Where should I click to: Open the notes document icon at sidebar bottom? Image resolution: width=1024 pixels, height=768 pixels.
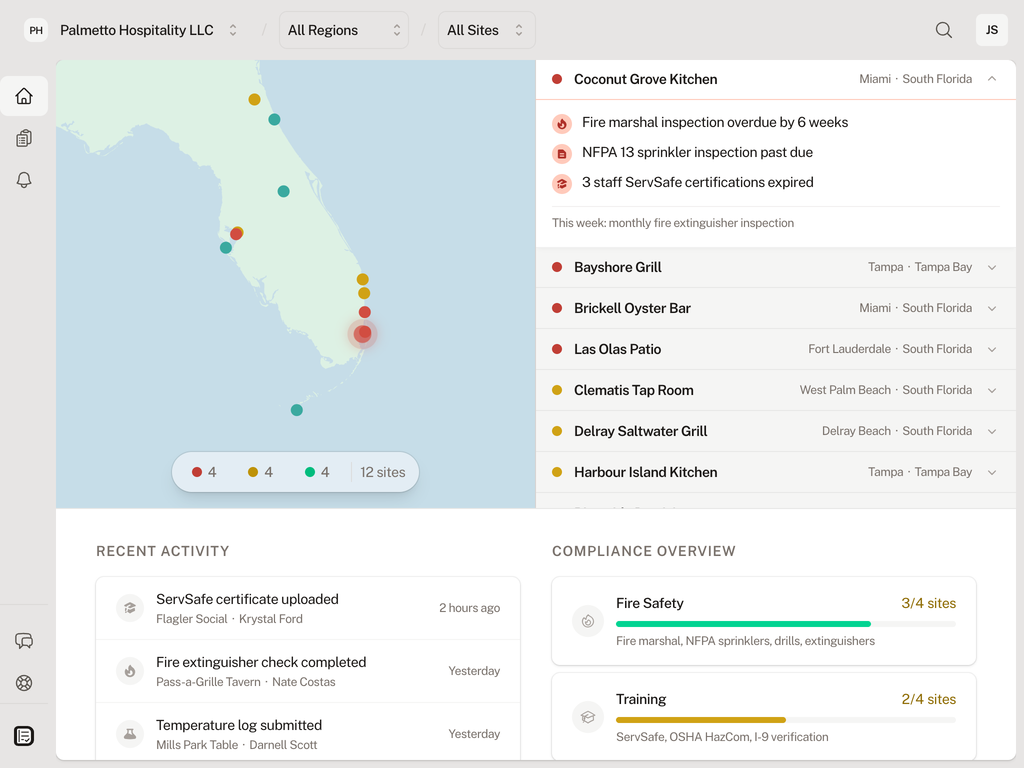click(x=24, y=735)
